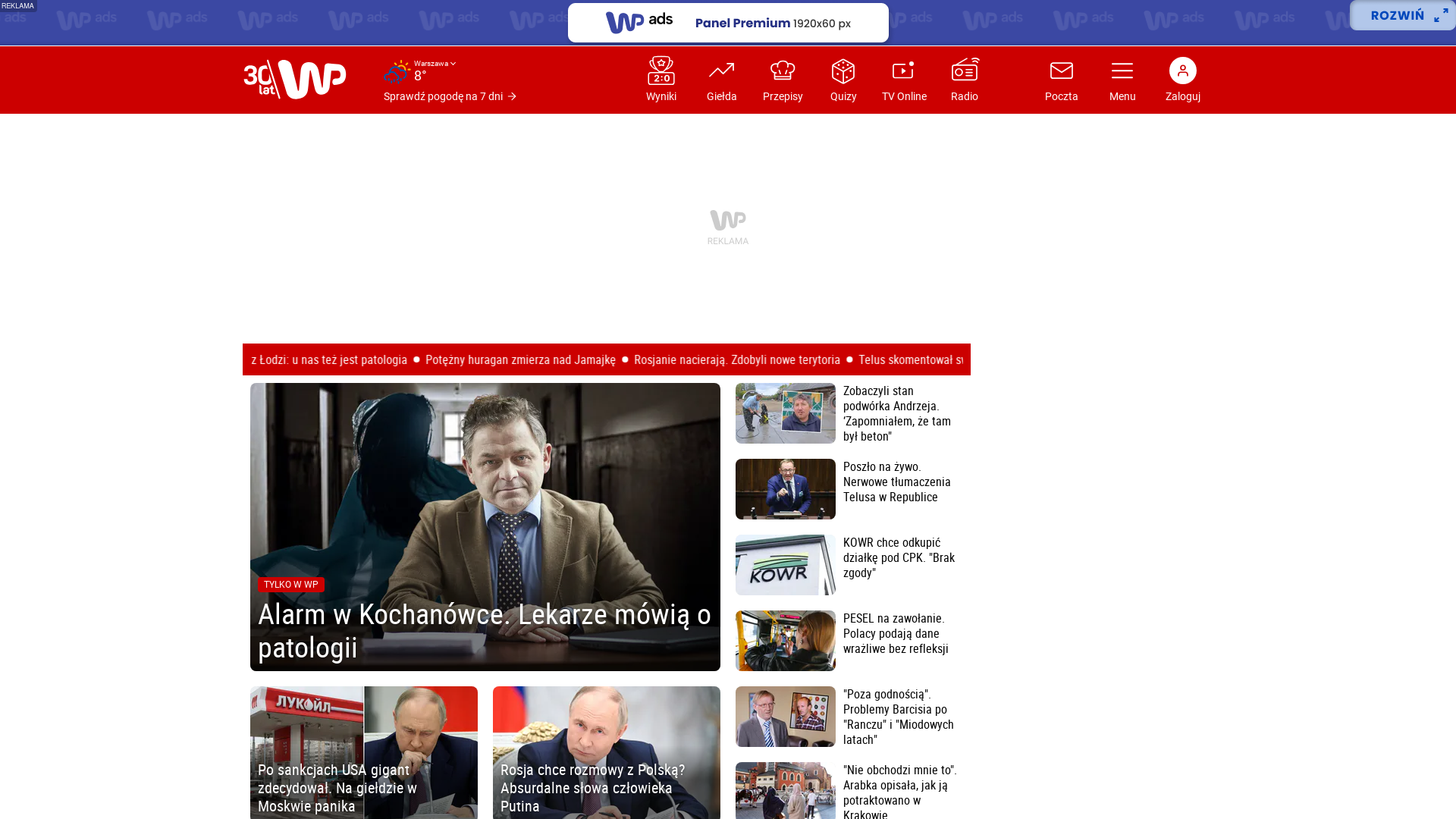Click the WP 30 lat logo
This screenshot has width=1456, height=819.
(295, 79)
